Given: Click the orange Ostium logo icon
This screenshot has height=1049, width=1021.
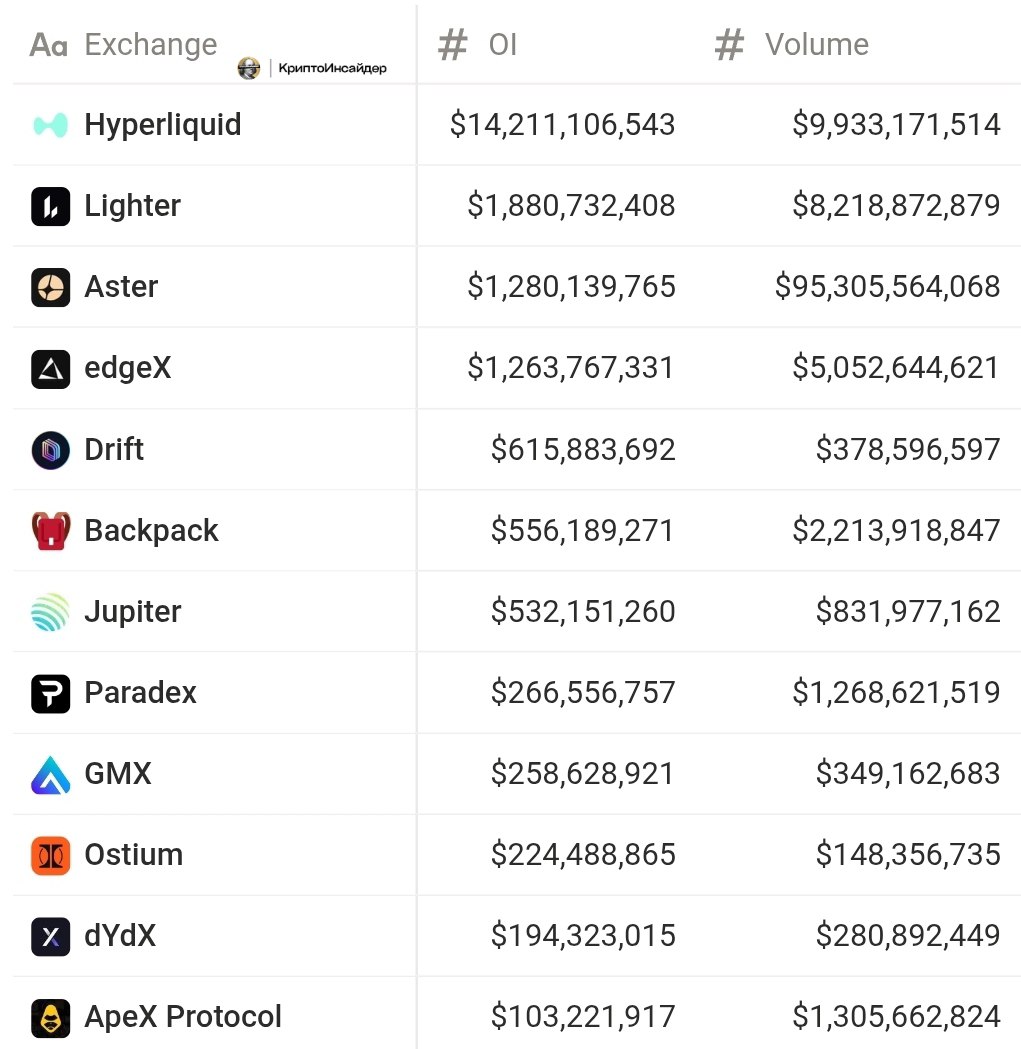Looking at the screenshot, I should [50, 856].
